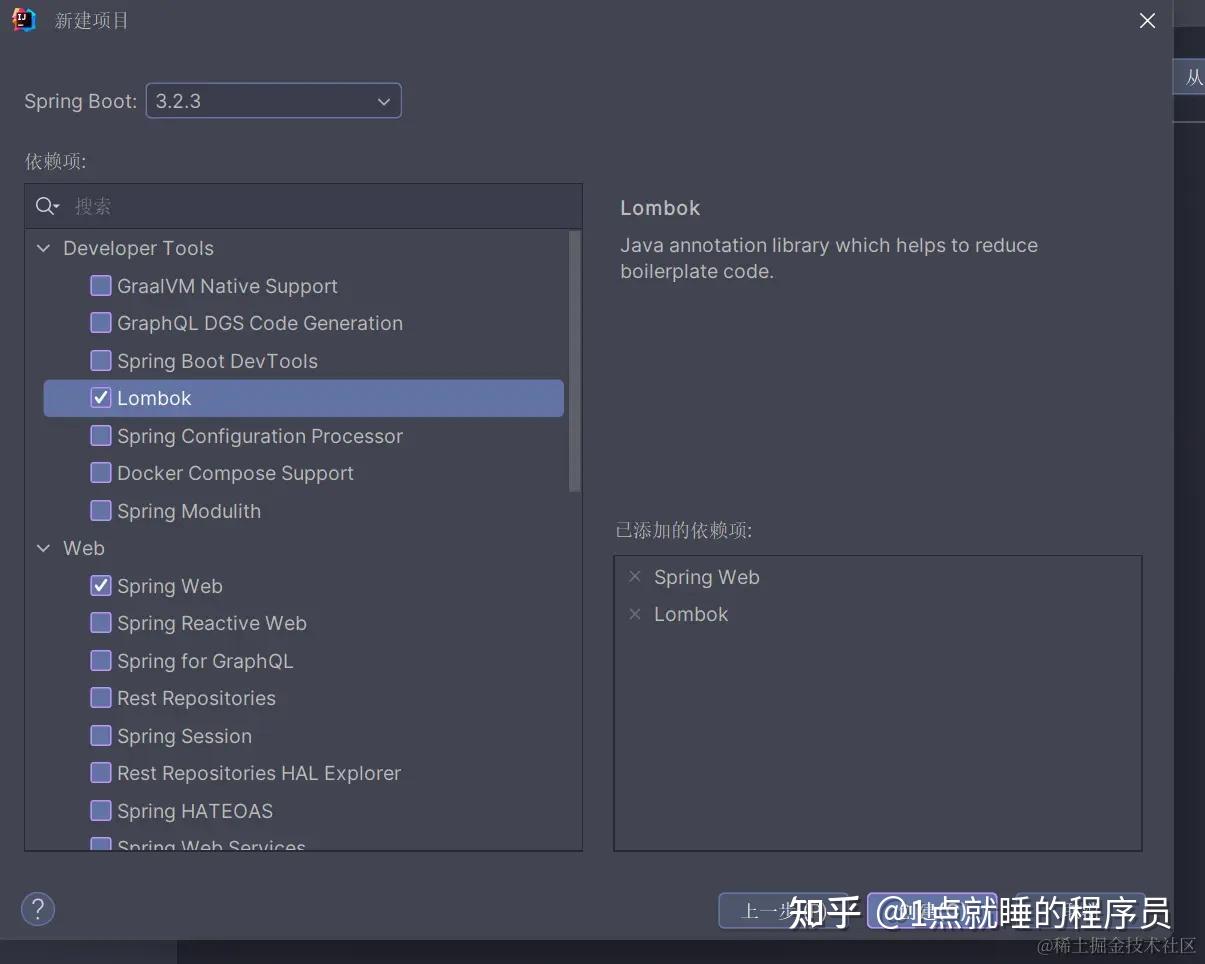The image size is (1205, 964).
Task: Tick the Rest Repositories checkbox
Action: pyautogui.click(x=101, y=698)
